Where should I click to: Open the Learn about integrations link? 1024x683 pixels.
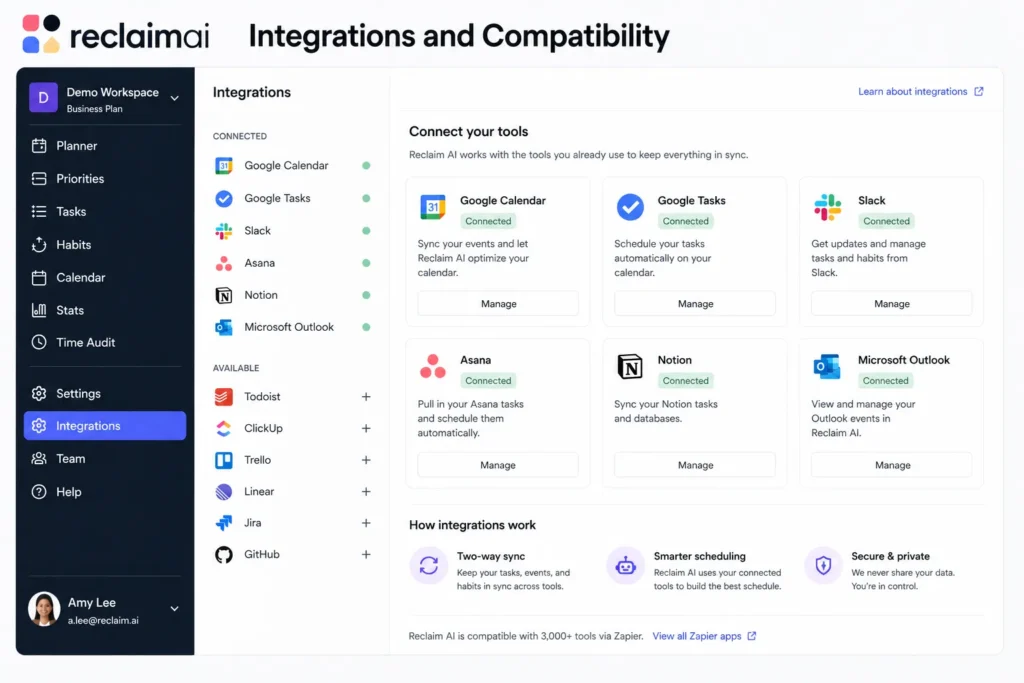click(x=920, y=91)
